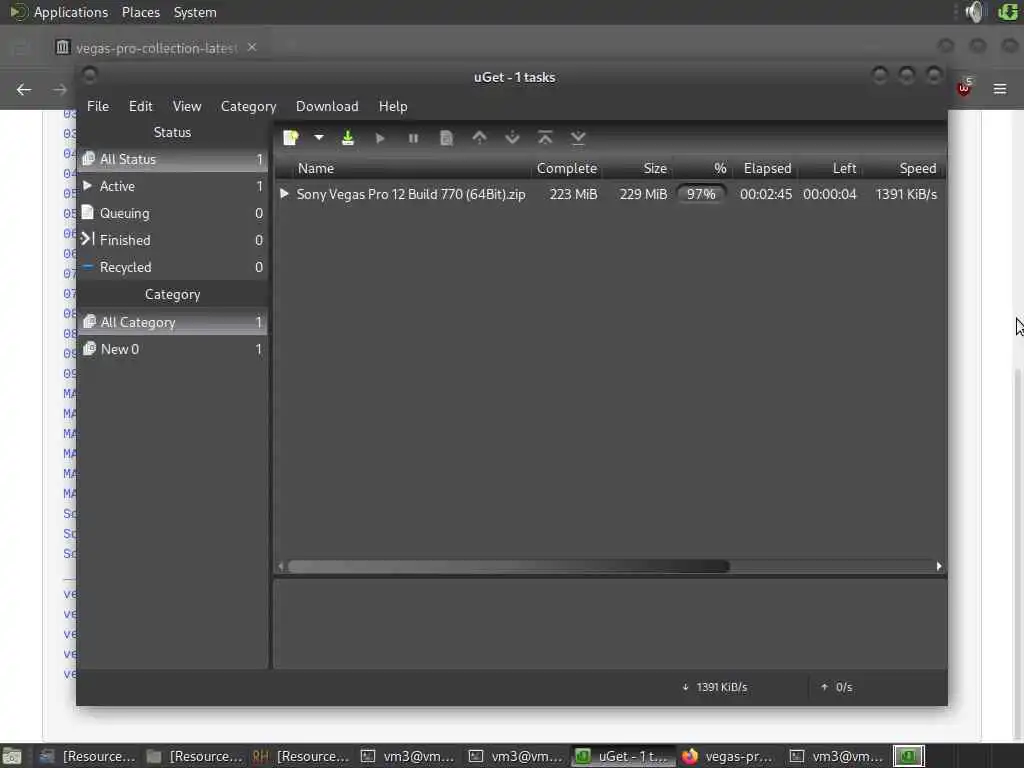
Task: Sort by the Left column header
Action: point(829,168)
